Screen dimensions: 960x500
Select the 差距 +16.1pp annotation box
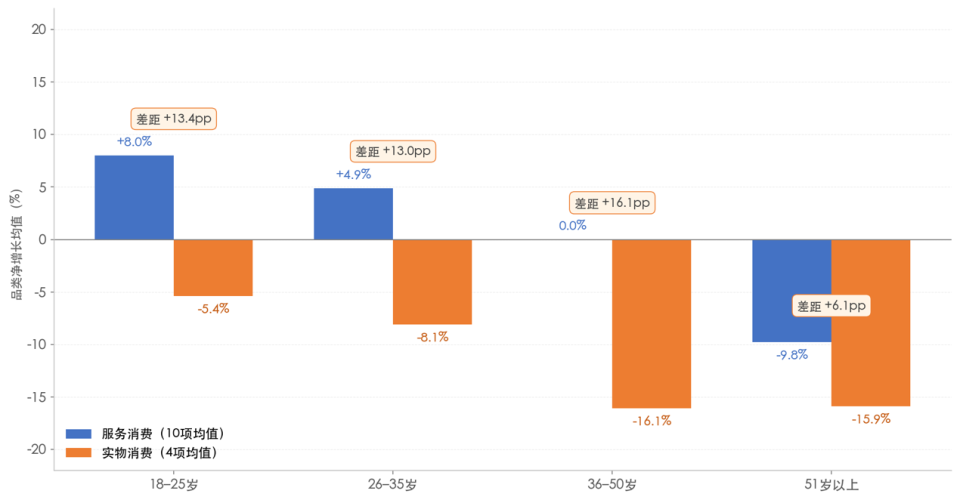pos(612,203)
